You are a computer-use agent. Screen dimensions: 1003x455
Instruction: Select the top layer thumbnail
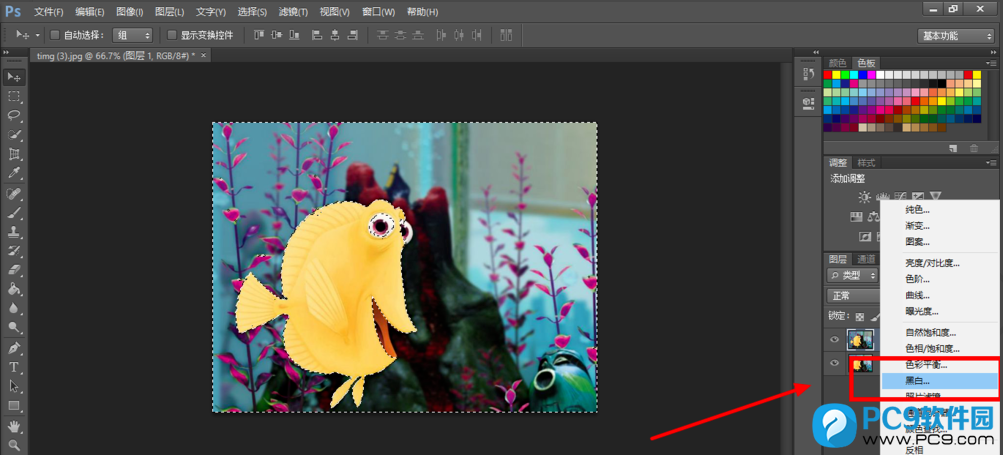tap(860, 339)
